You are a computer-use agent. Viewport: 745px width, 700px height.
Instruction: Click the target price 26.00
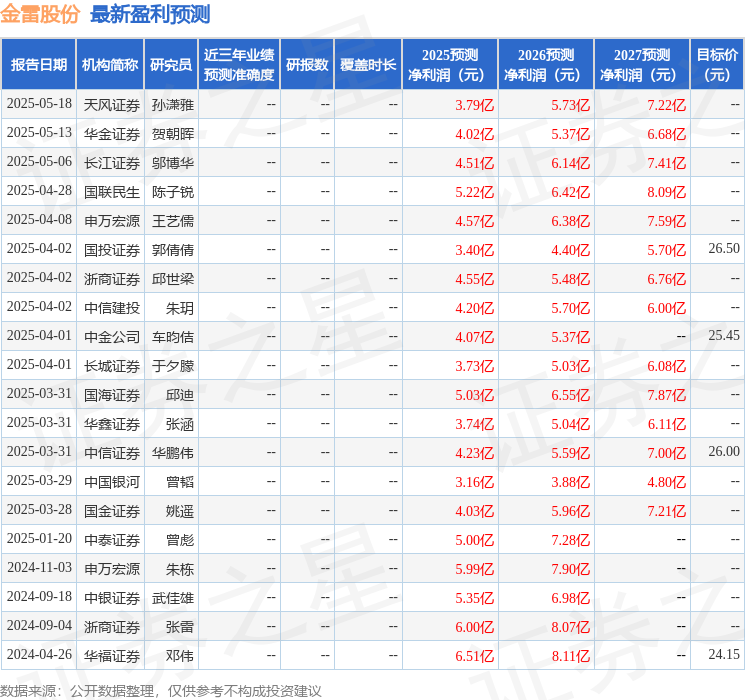[x=724, y=451]
